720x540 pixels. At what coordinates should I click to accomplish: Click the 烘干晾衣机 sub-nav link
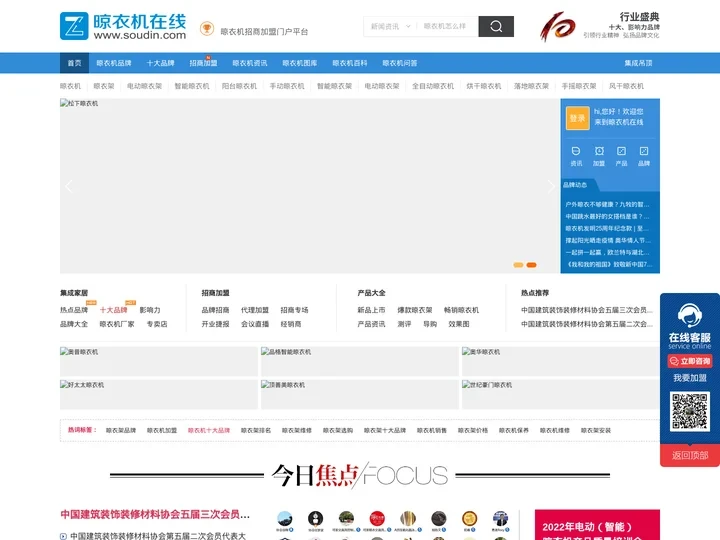pyautogui.click(x=484, y=86)
